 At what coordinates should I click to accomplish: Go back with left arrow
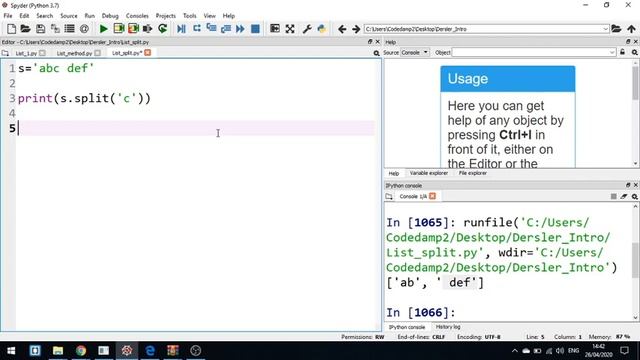pyautogui.click(x=342, y=29)
